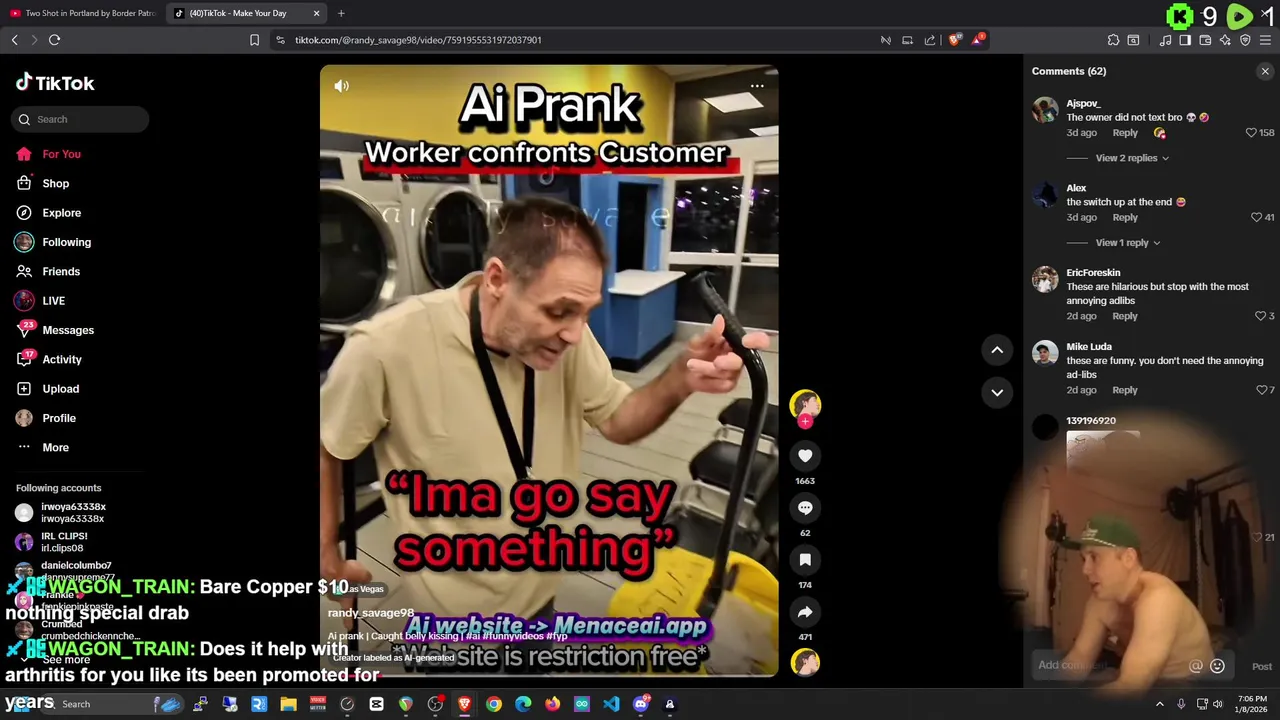Save the video with the bookmark icon

tap(805, 560)
